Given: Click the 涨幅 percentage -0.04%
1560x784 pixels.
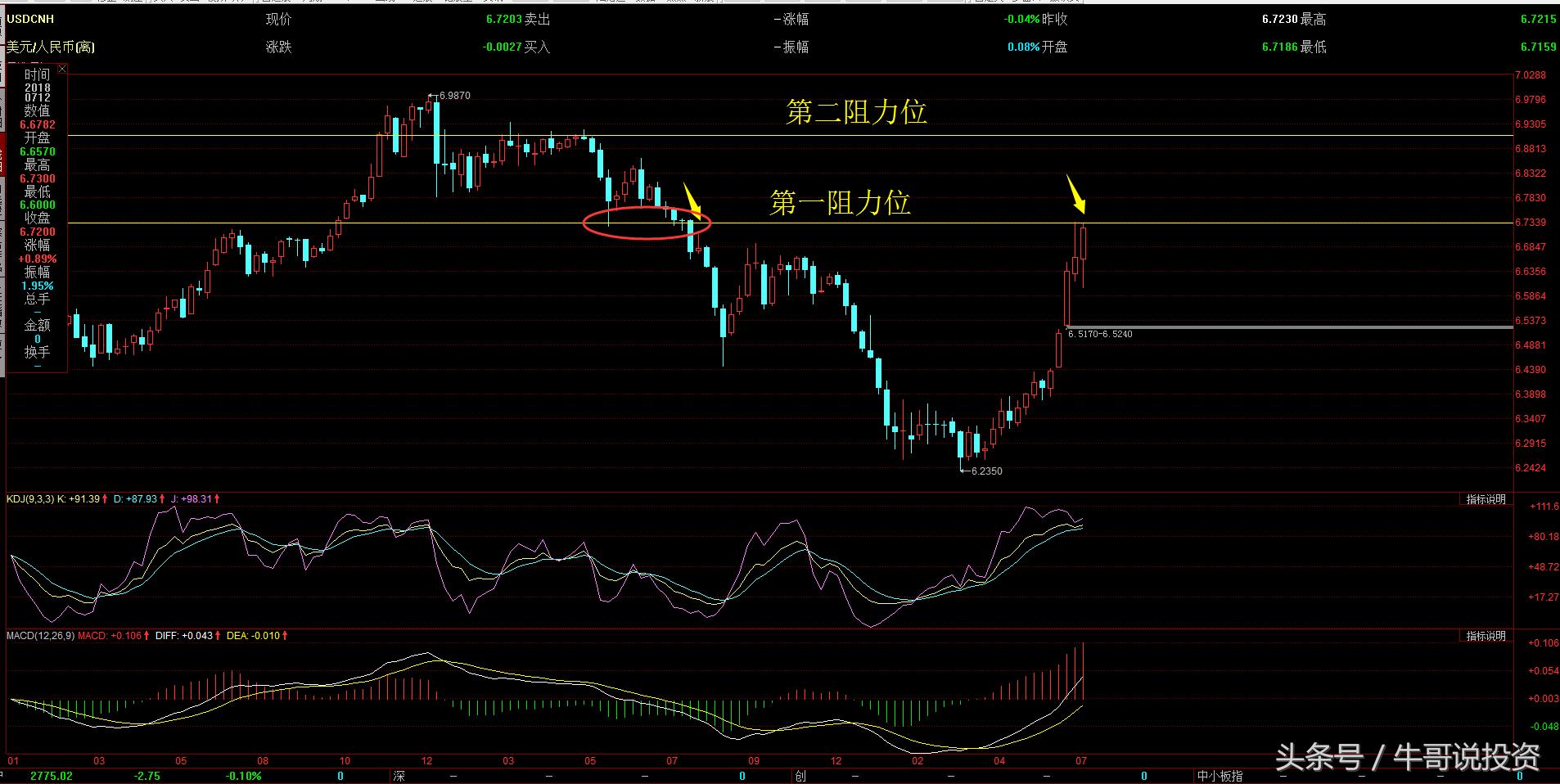Looking at the screenshot, I should coord(1022,19).
